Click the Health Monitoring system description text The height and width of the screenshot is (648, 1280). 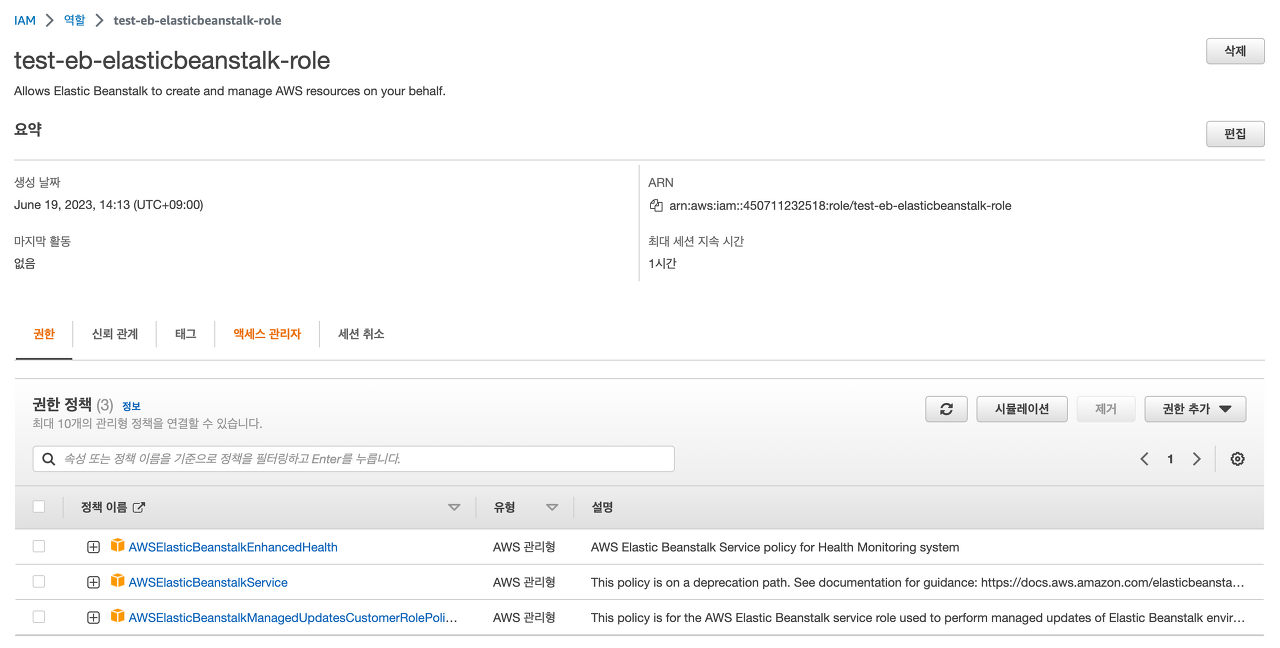(775, 547)
